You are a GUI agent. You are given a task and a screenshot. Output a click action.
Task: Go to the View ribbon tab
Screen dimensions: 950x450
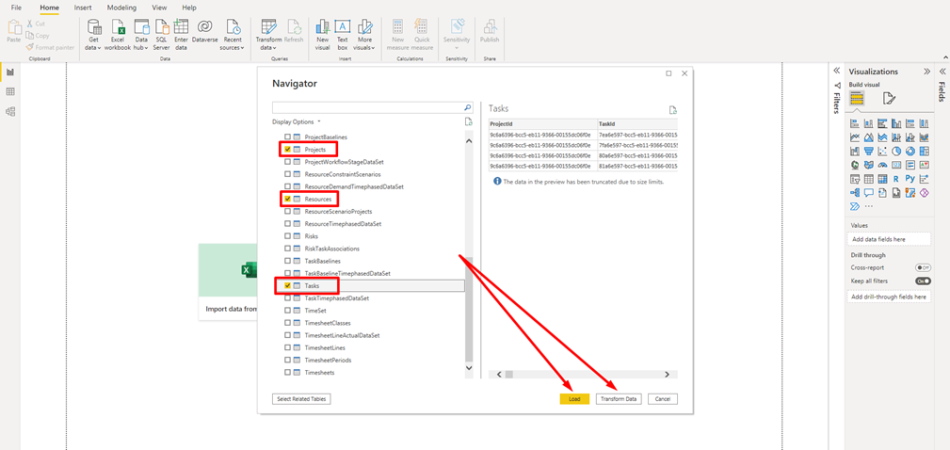[159, 8]
